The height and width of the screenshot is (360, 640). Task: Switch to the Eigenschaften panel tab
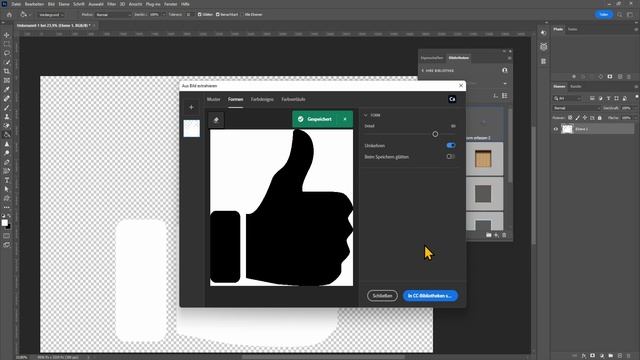(432, 58)
